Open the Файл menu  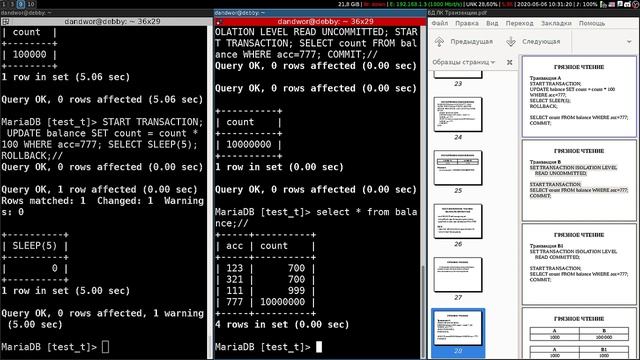(x=440, y=23)
